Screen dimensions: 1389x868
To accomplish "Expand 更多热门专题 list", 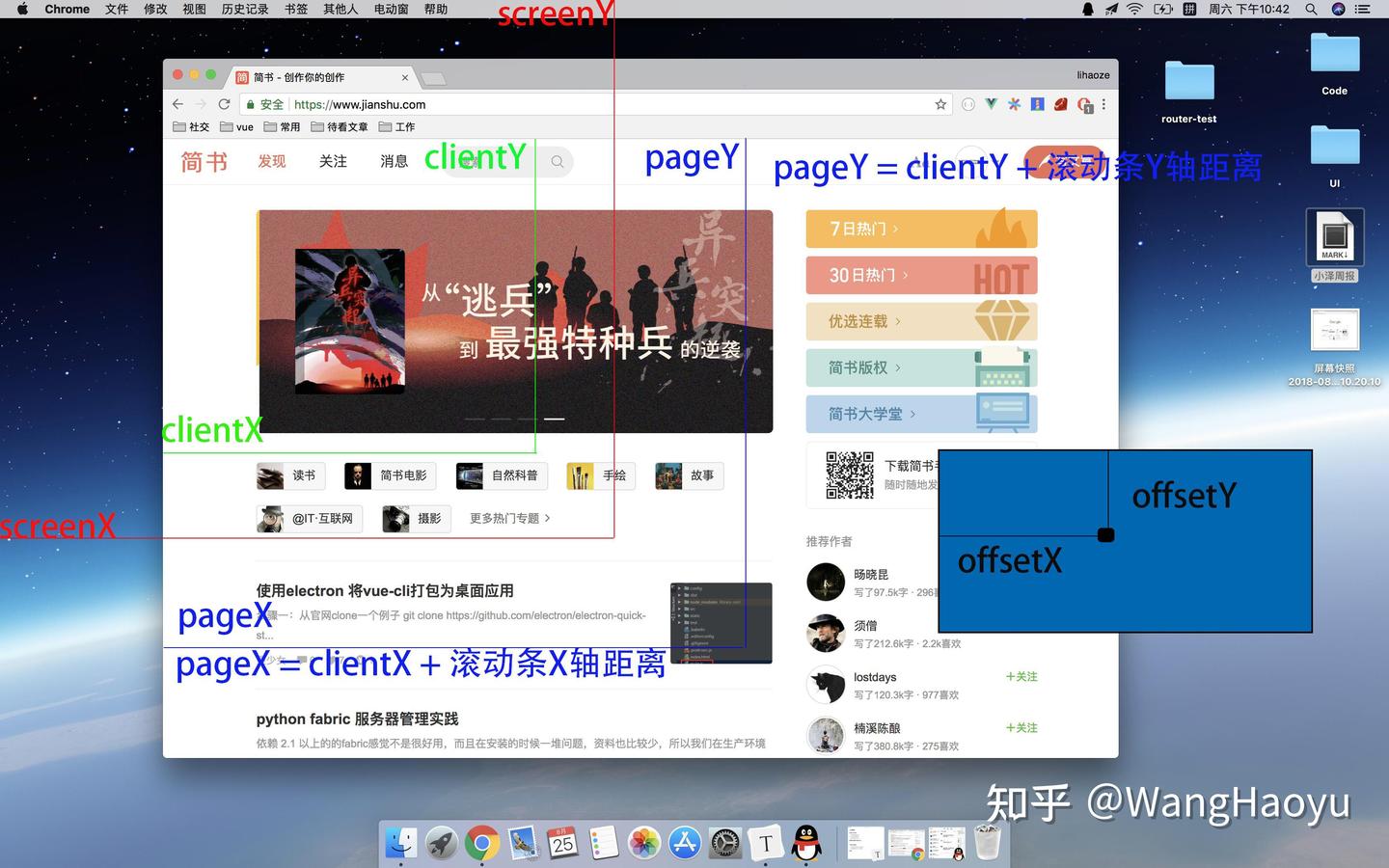I will [x=508, y=518].
